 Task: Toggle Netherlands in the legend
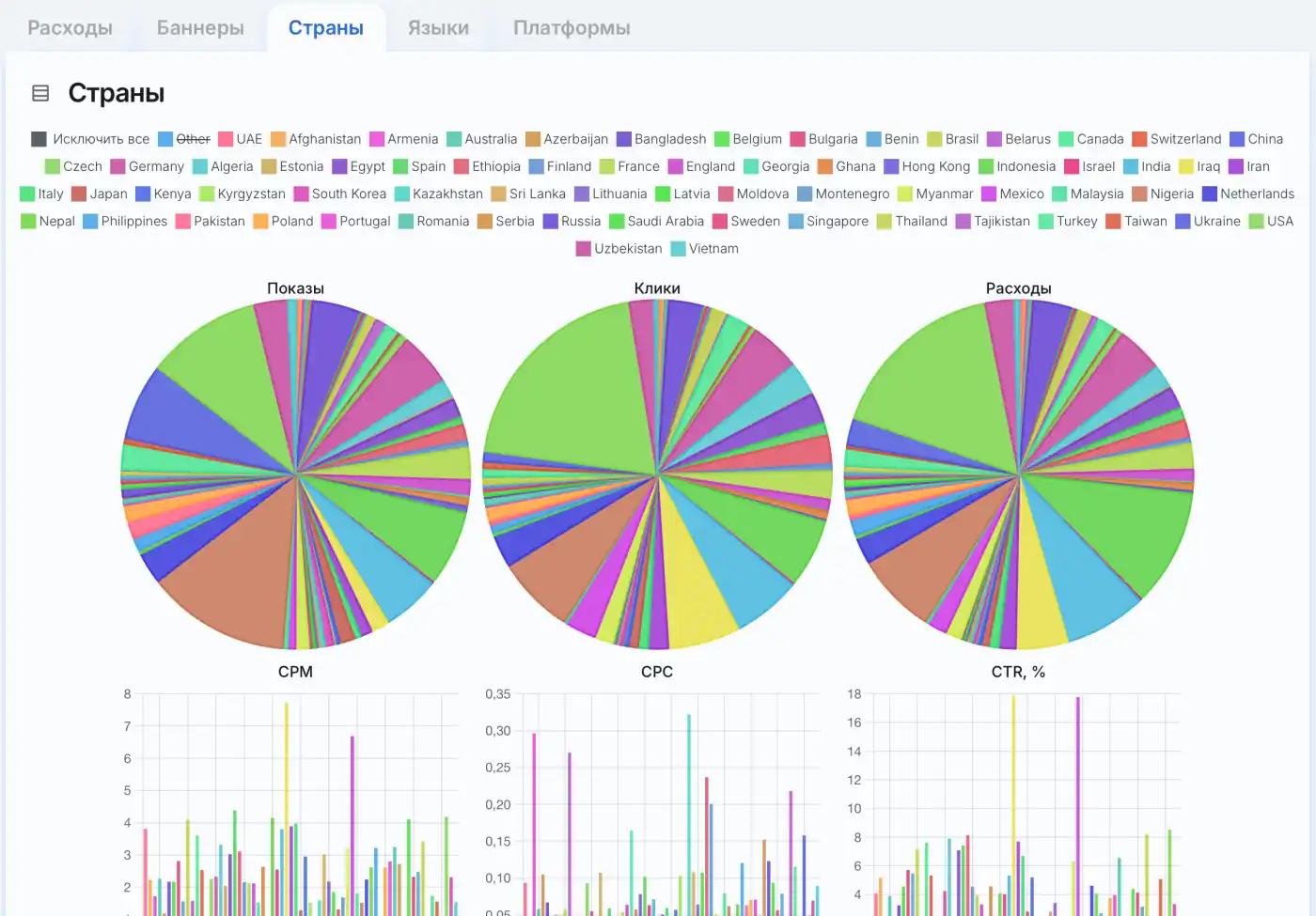coord(1248,194)
